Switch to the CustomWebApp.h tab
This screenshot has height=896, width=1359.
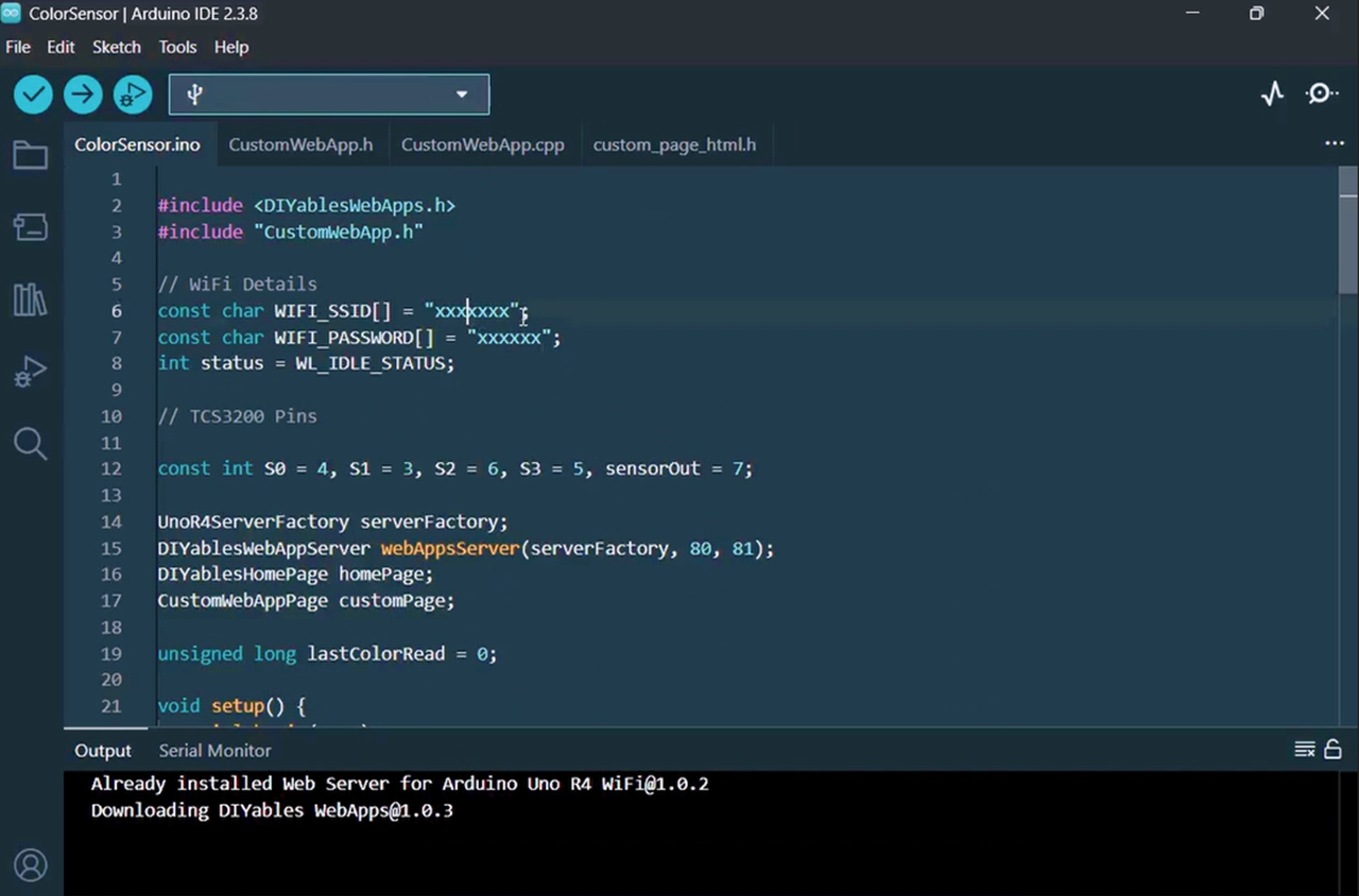301,145
